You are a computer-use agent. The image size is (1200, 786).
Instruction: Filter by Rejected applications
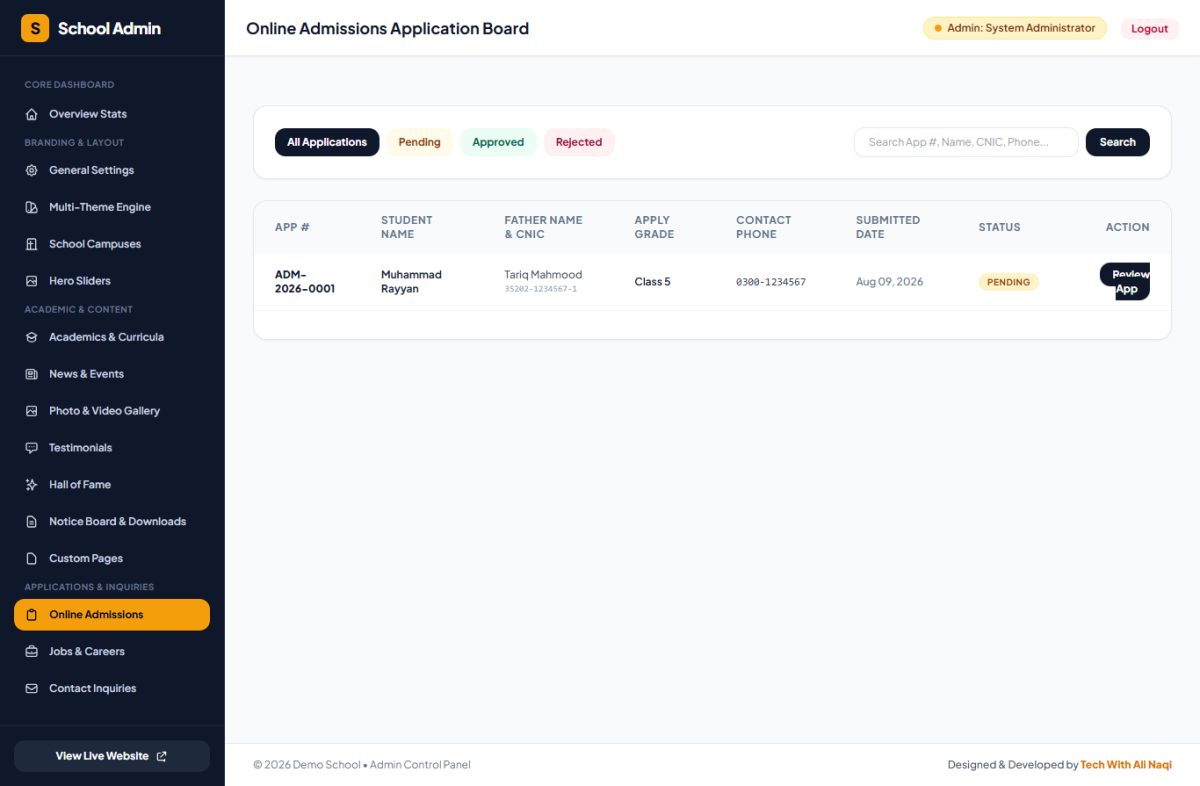pyautogui.click(x=579, y=142)
